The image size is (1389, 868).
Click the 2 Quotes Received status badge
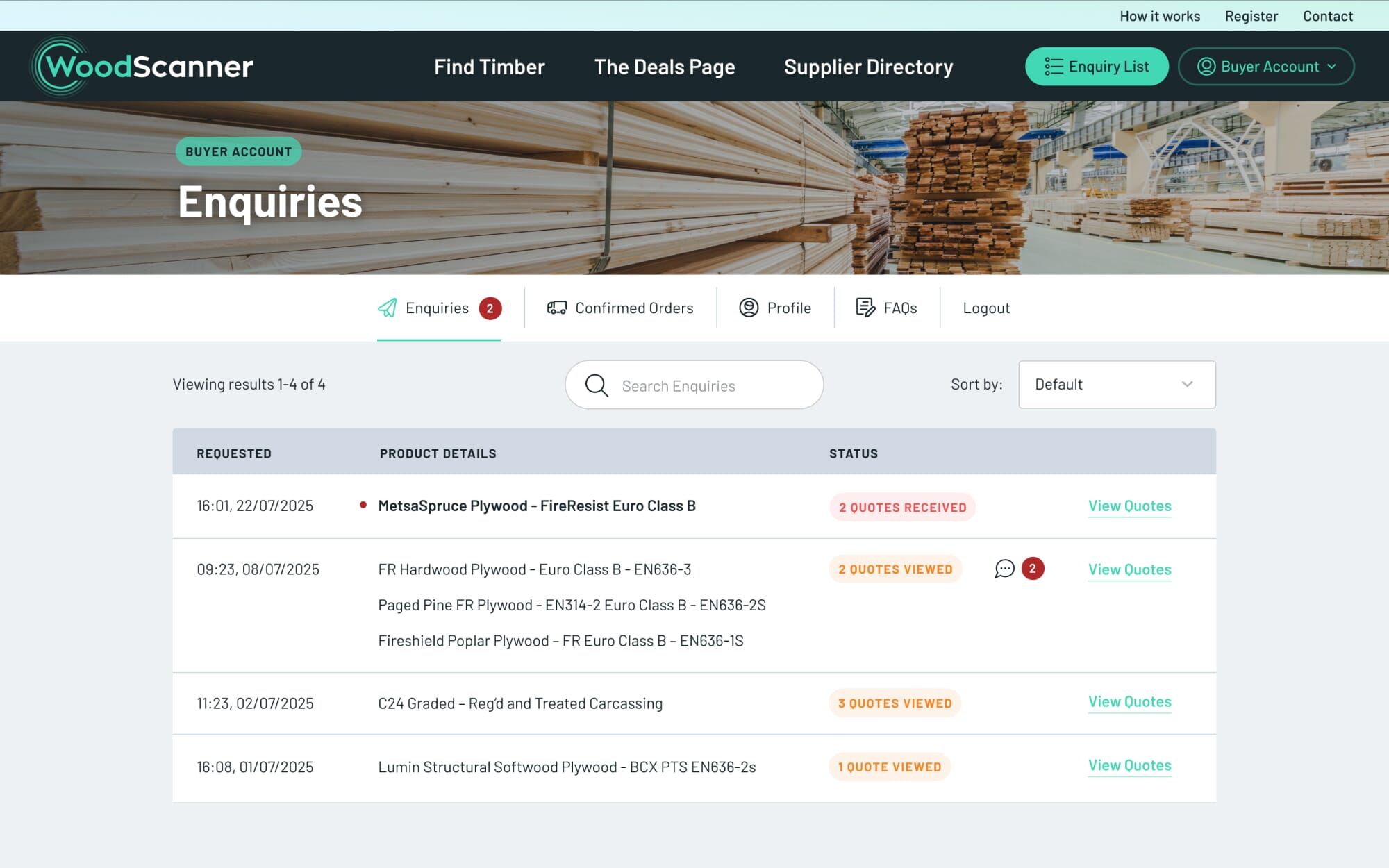point(902,508)
